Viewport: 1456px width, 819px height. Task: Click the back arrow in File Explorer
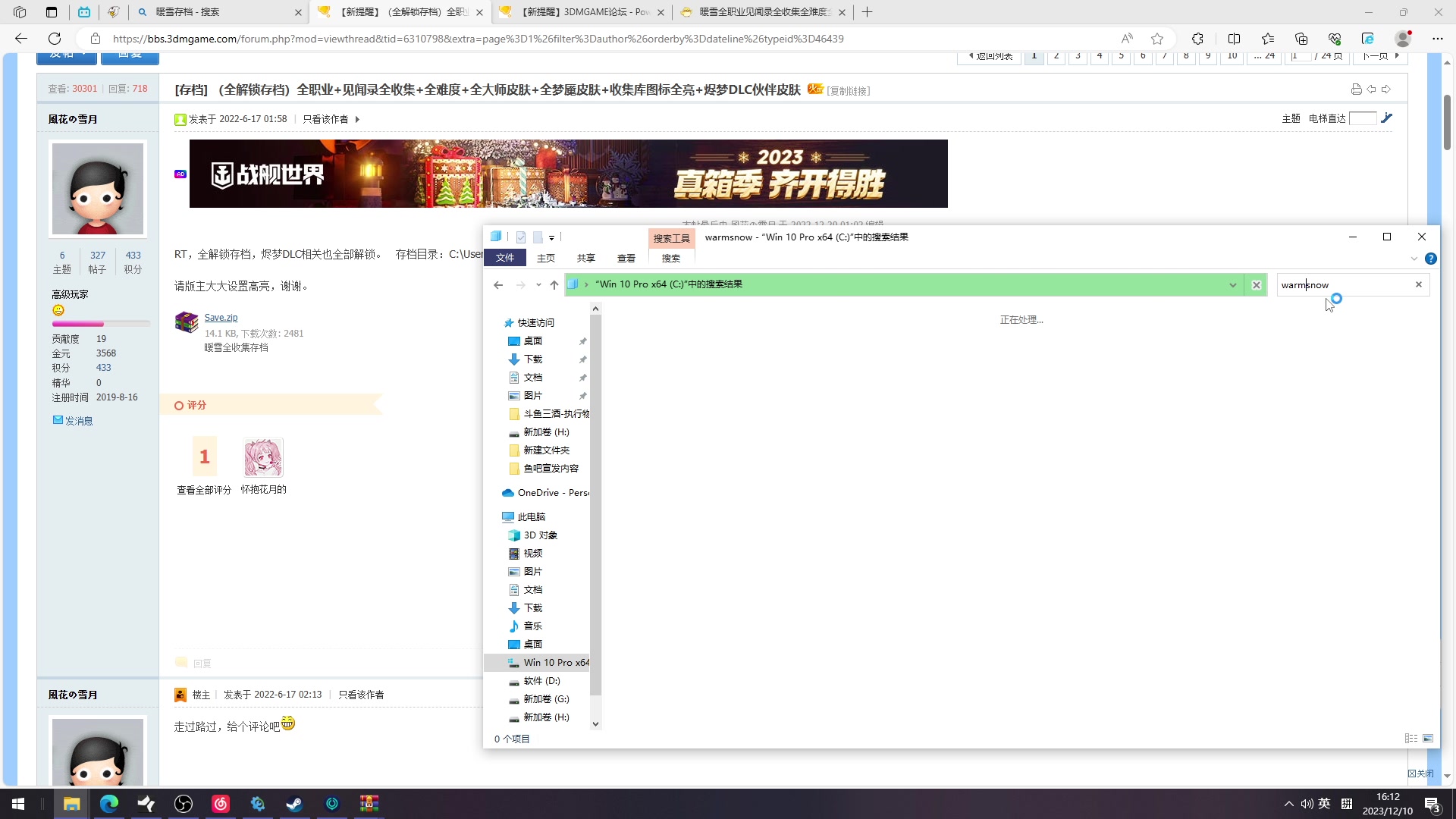[x=498, y=284]
